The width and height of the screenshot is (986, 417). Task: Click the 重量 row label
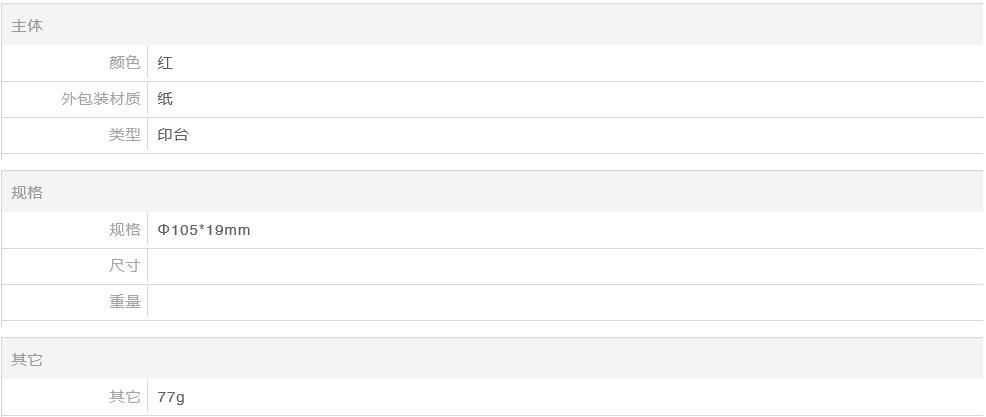click(x=125, y=302)
